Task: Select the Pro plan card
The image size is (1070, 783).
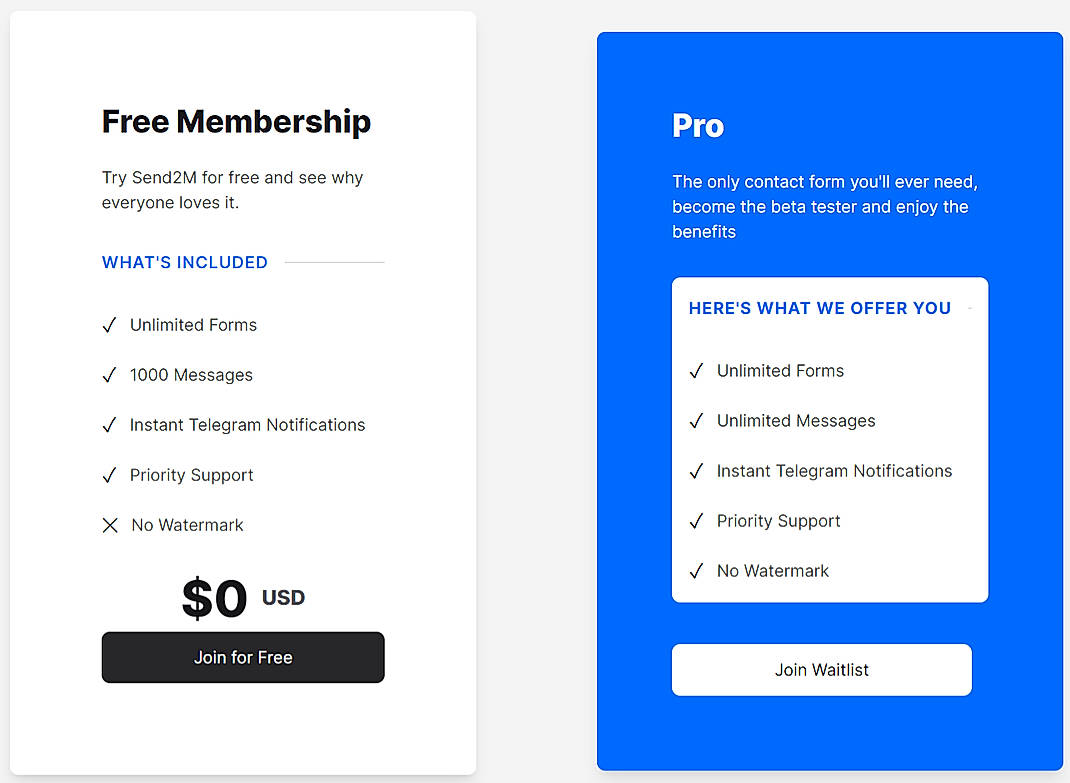Action: pyautogui.click(x=697, y=126)
